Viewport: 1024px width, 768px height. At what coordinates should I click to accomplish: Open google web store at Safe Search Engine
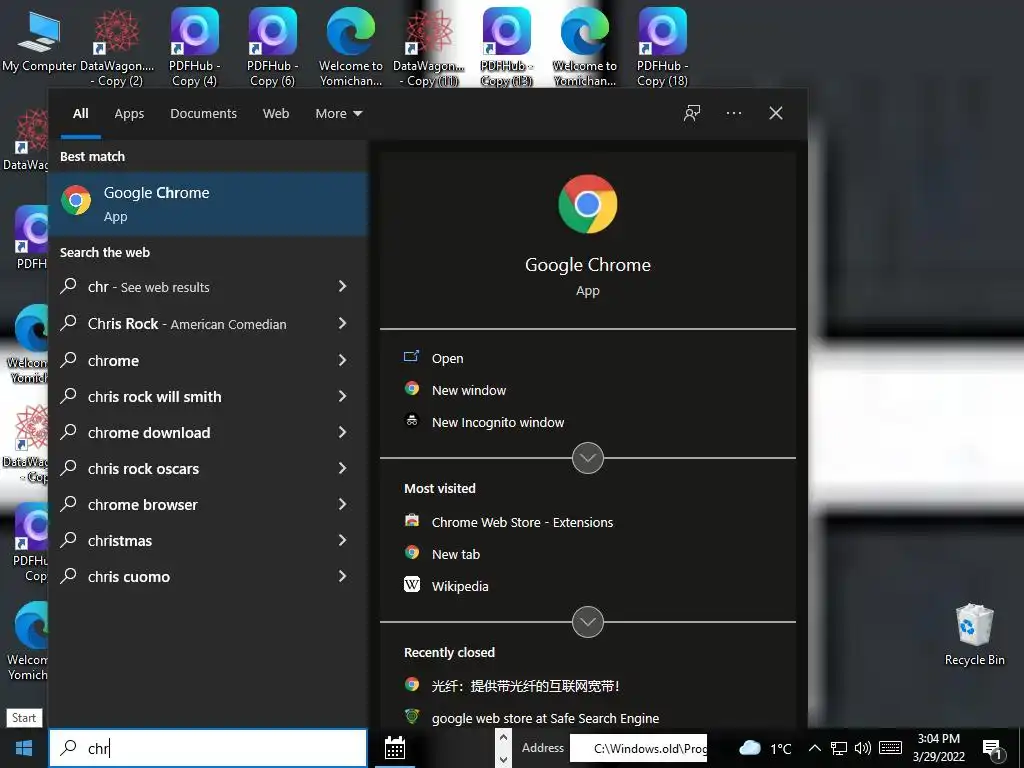[545, 718]
